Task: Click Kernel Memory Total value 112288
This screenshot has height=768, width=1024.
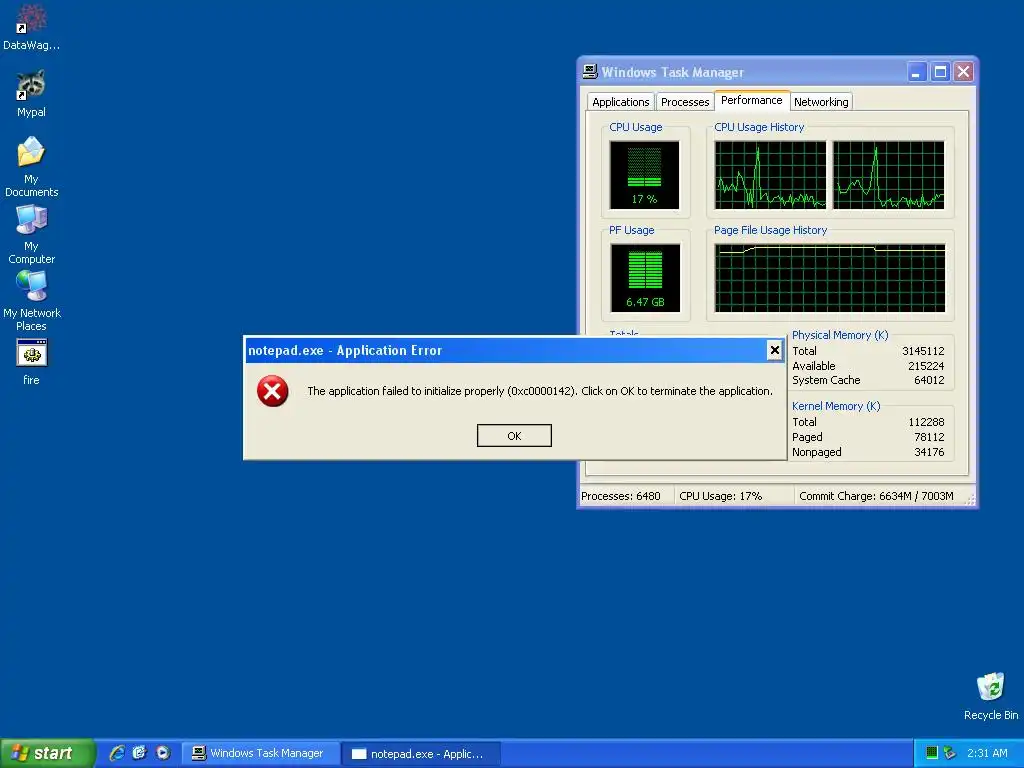Action: pyautogui.click(x=926, y=423)
